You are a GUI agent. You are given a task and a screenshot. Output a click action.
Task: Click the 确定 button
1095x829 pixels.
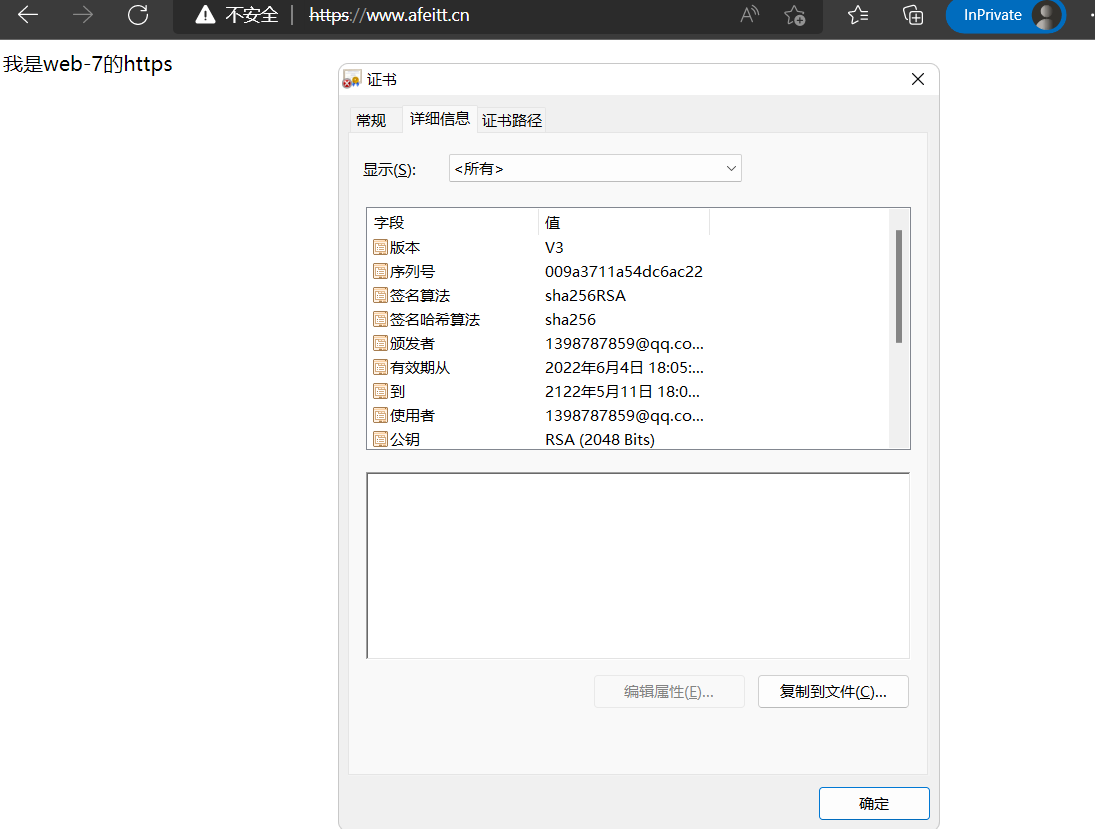coord(873,803)
